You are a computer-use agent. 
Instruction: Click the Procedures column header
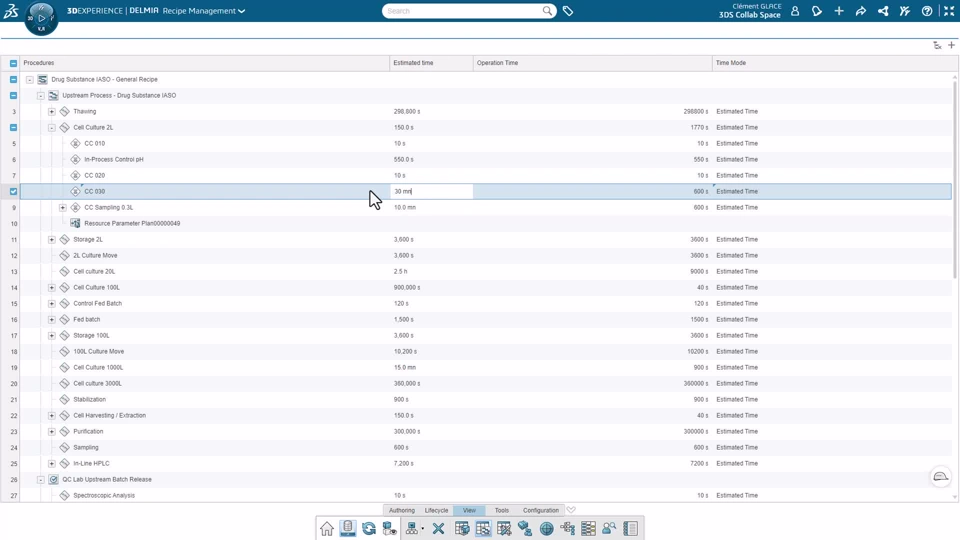point(204,63)
